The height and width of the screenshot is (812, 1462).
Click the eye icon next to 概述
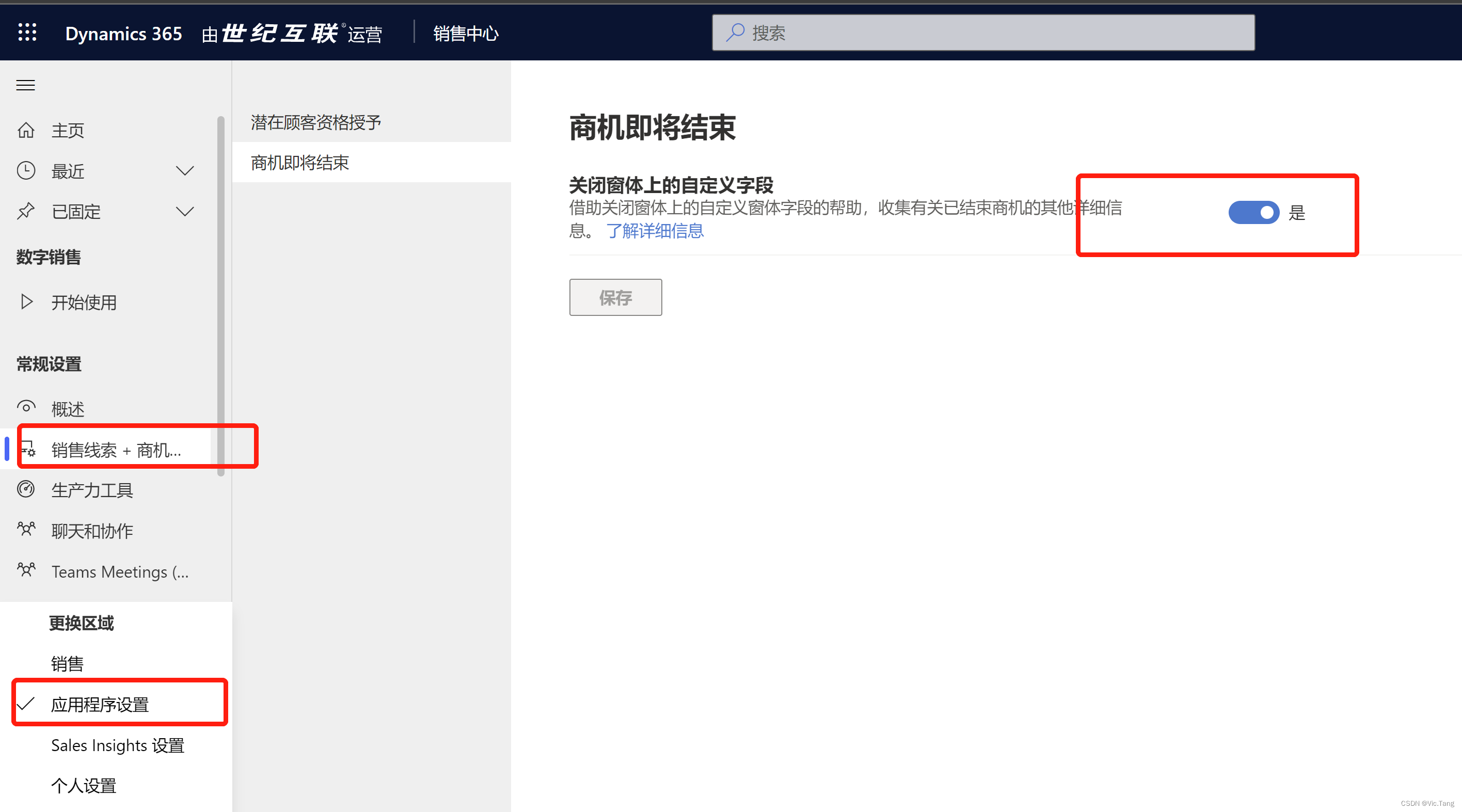[x=26, y=408]
